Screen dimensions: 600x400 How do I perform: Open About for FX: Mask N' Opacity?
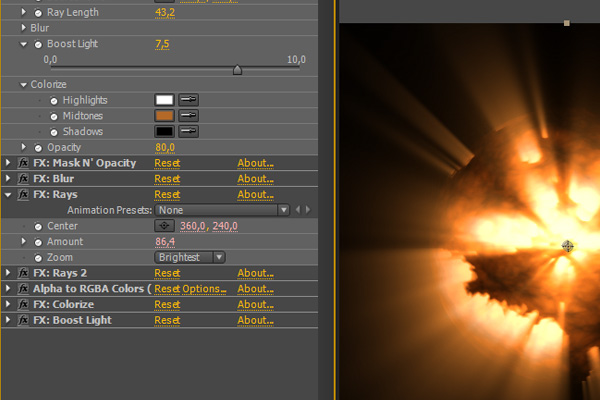coord(255,163)
